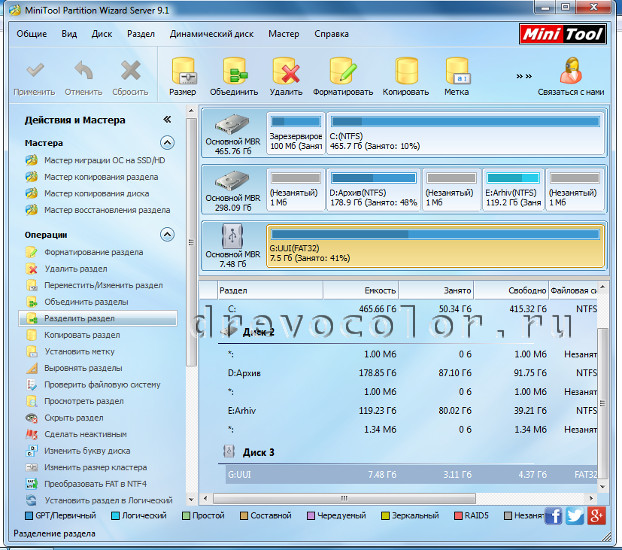Sort by the Емкость column header

[361, 290]
